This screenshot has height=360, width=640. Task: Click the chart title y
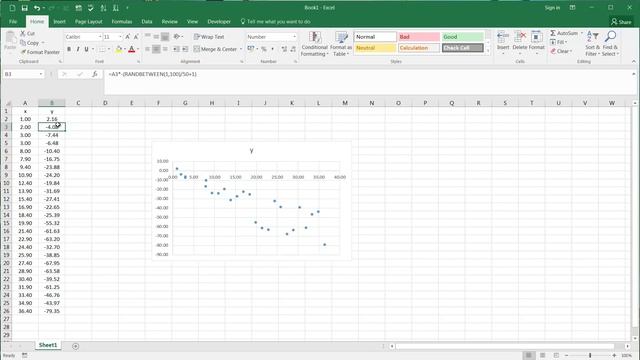coord(251,151)
